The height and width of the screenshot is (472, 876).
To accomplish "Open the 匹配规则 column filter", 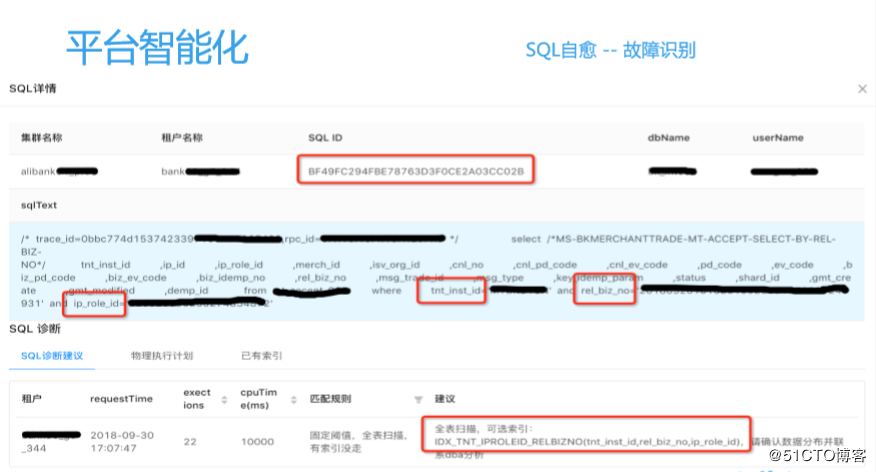I will (x=418, y=399).
